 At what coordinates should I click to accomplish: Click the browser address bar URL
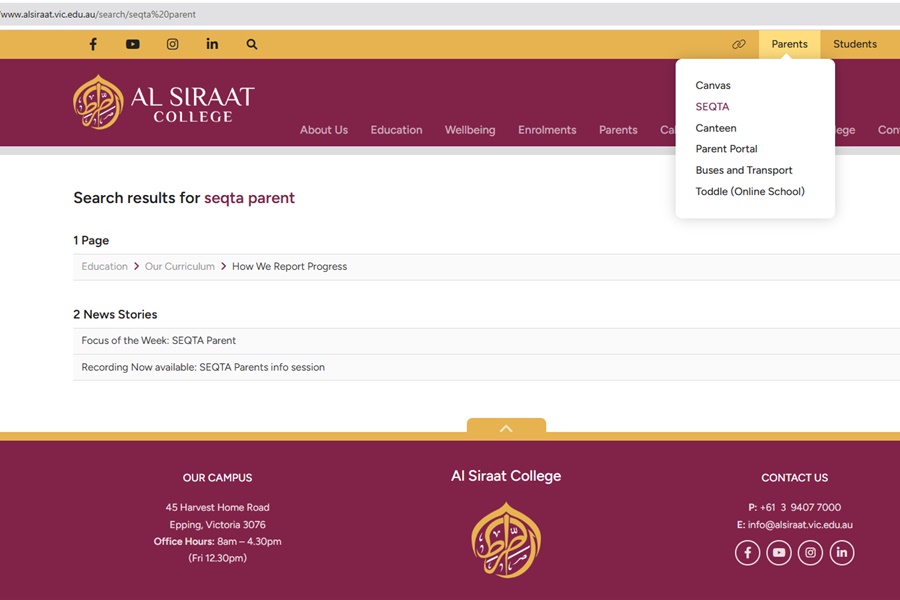(x=99, y=14)
